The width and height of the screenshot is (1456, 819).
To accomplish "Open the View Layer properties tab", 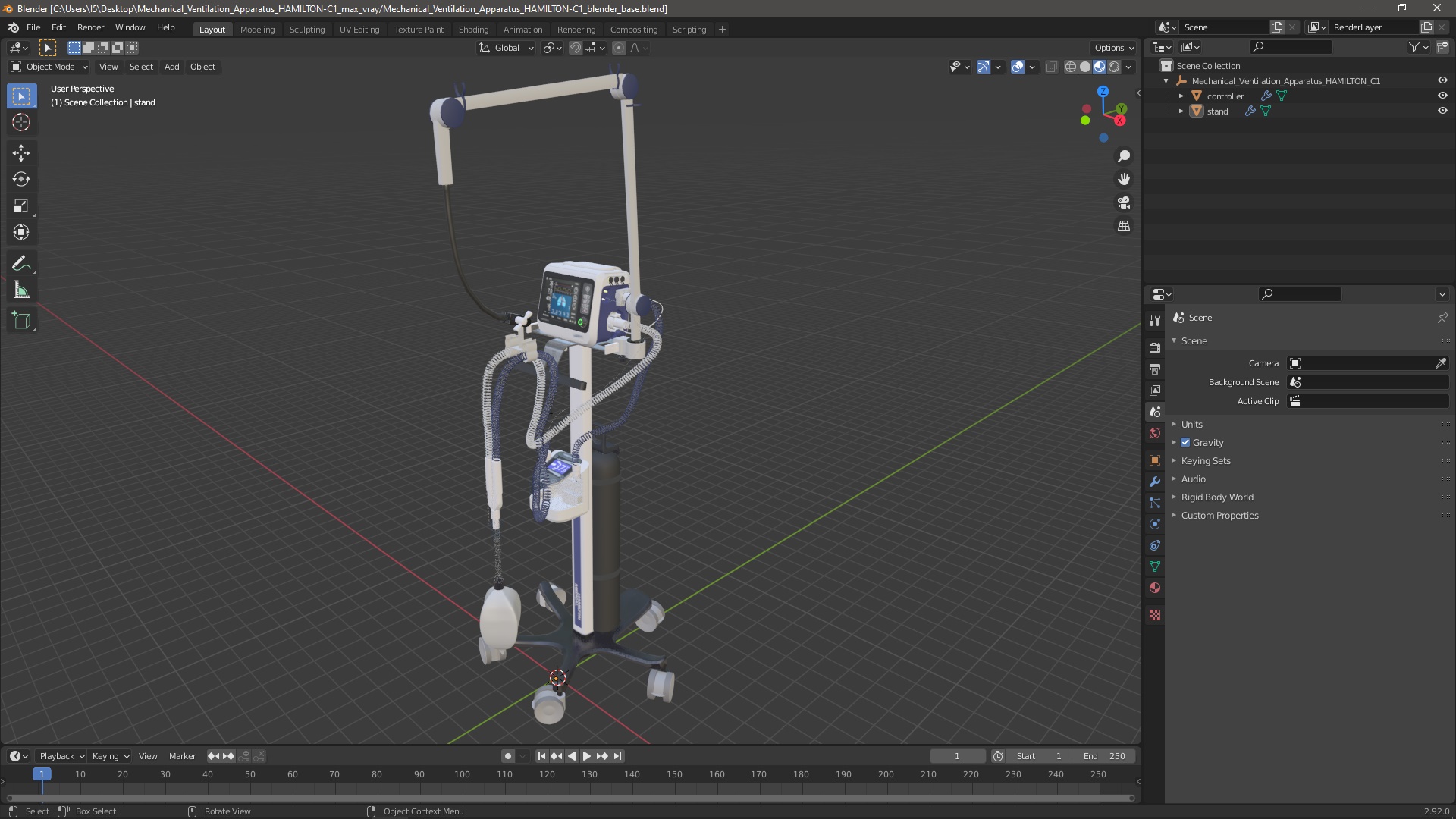I will point(1155,391).
